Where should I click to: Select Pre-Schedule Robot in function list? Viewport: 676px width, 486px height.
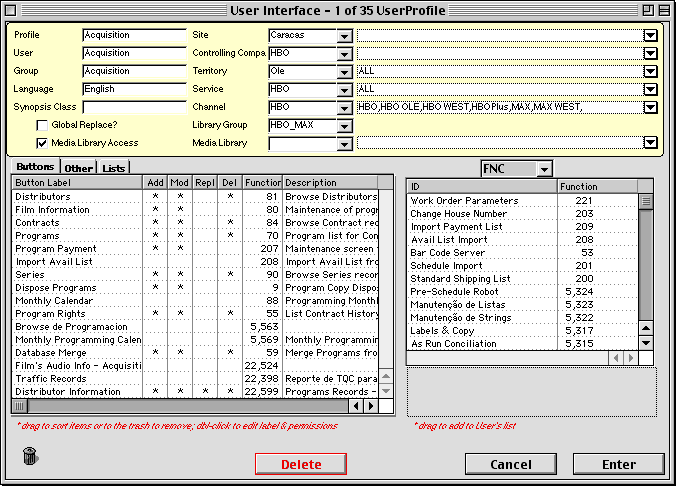point(523,292)
